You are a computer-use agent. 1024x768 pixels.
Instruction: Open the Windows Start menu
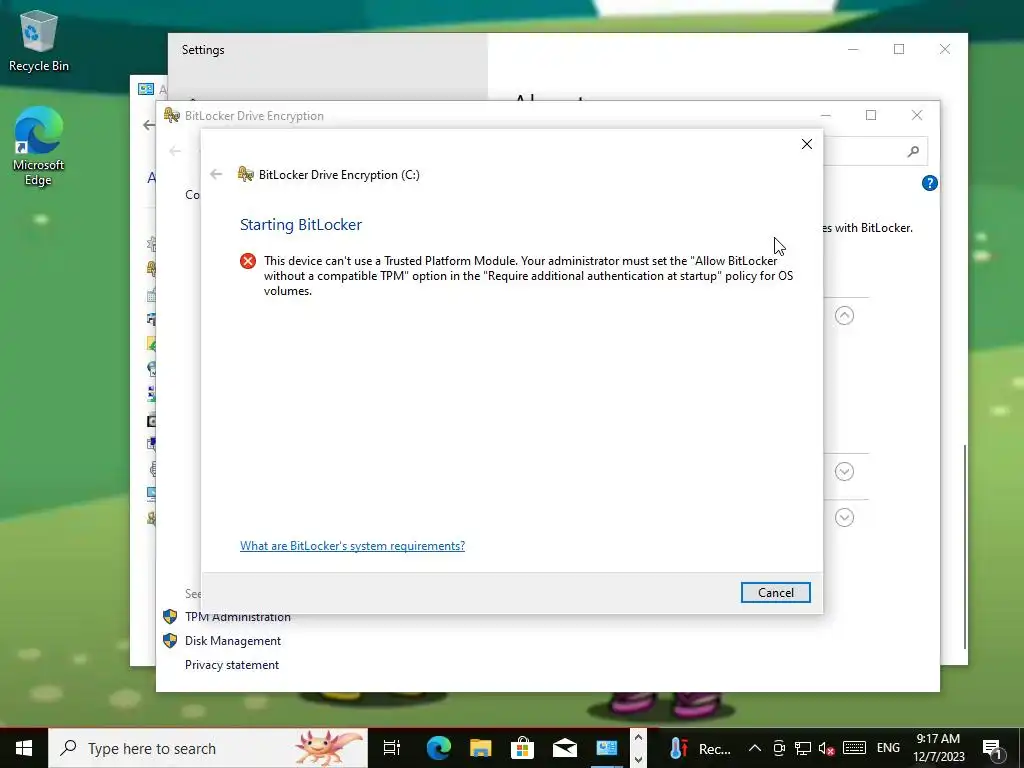24,748
